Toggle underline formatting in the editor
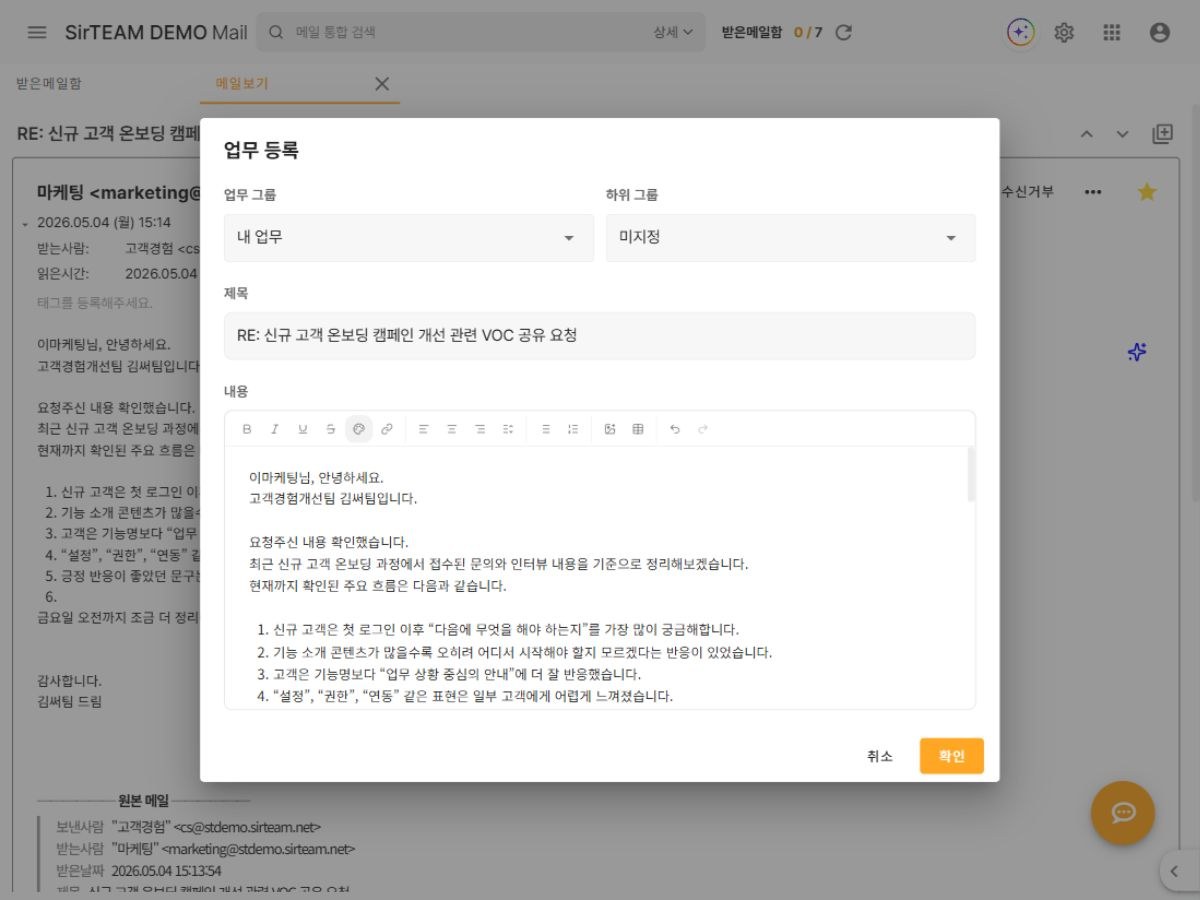The height and width of the screenshot is (900, 1200). click(302, 429)
